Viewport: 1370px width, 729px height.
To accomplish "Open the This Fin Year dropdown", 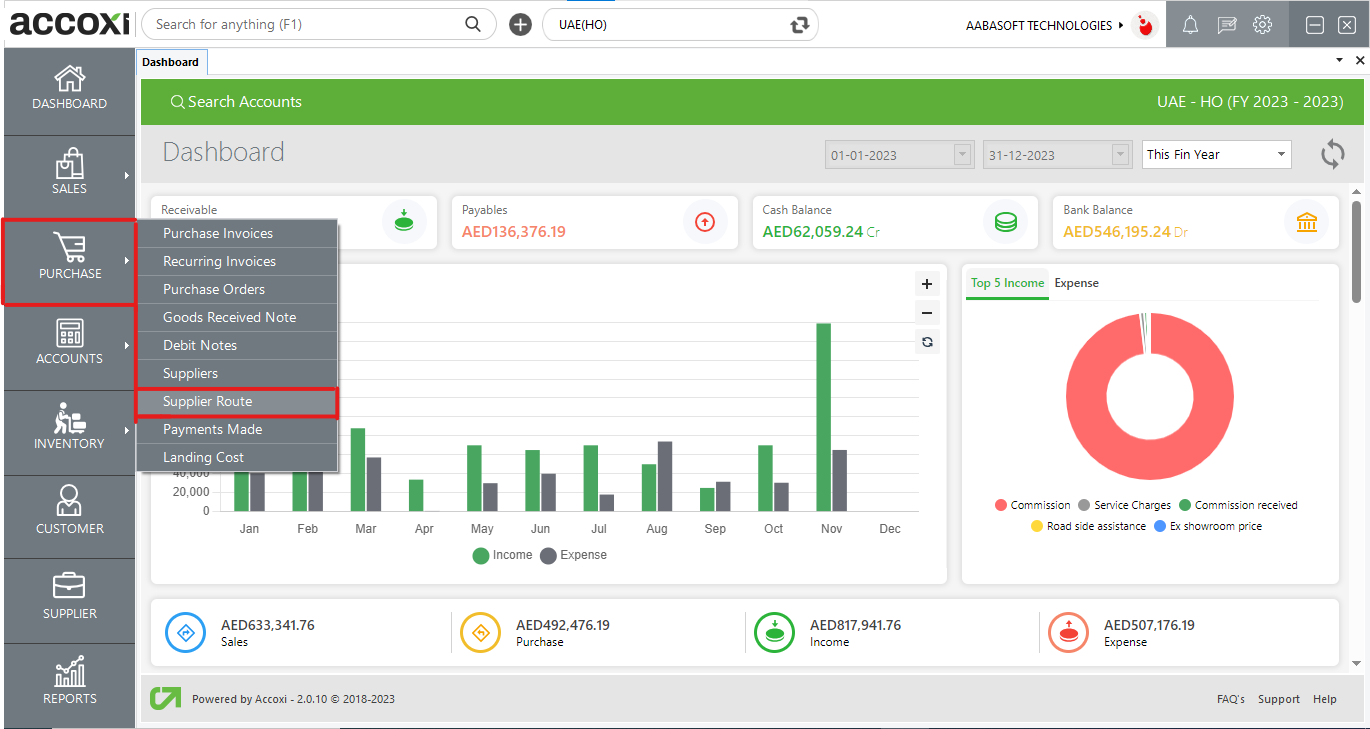I will coord(1216,155).
